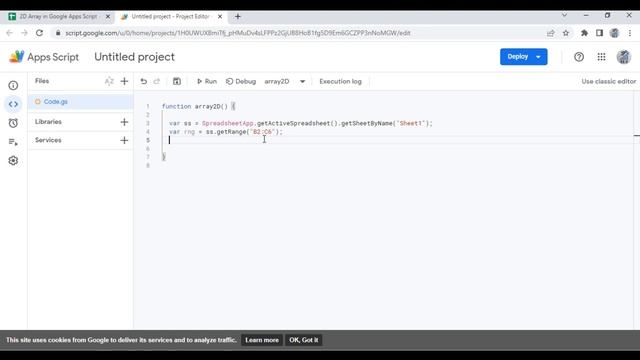Switch to Untitled project Project Editor tab
This screenshot has height=360, width=640.
pos(171,17)
